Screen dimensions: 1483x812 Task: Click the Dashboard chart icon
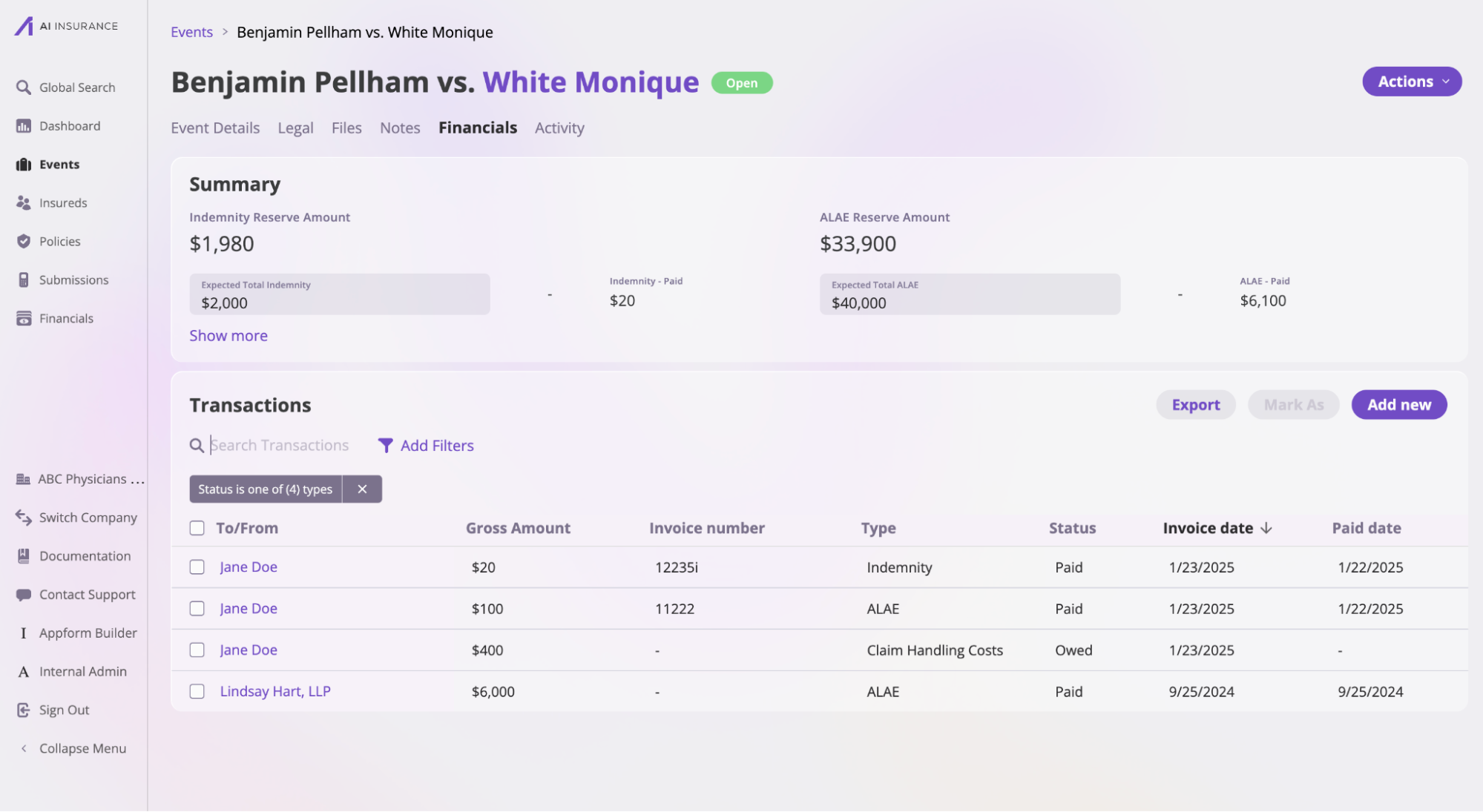tap(24, 126)
